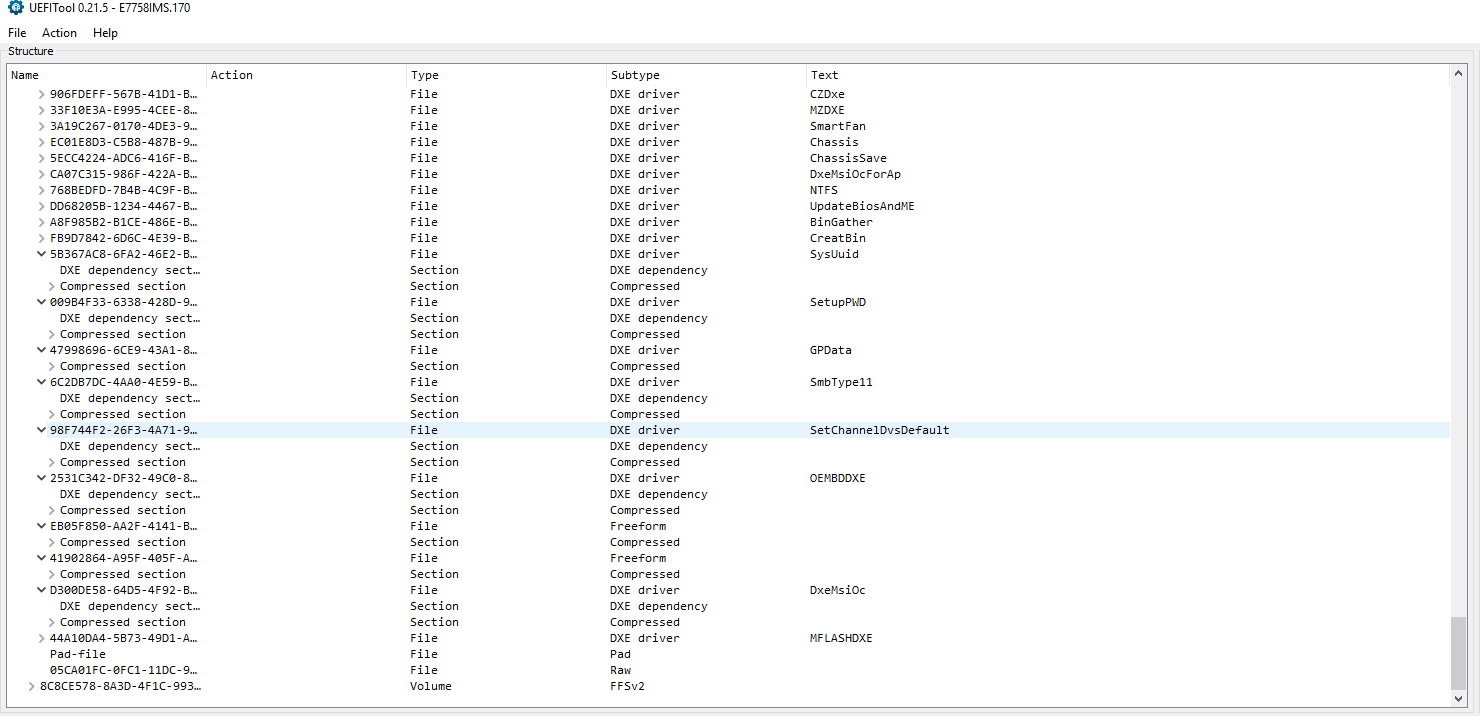1480x716 pixels.
Task: Select the 2531C342-DF32-49C0 OEMBDDXE file
Action: coord(729,478)
